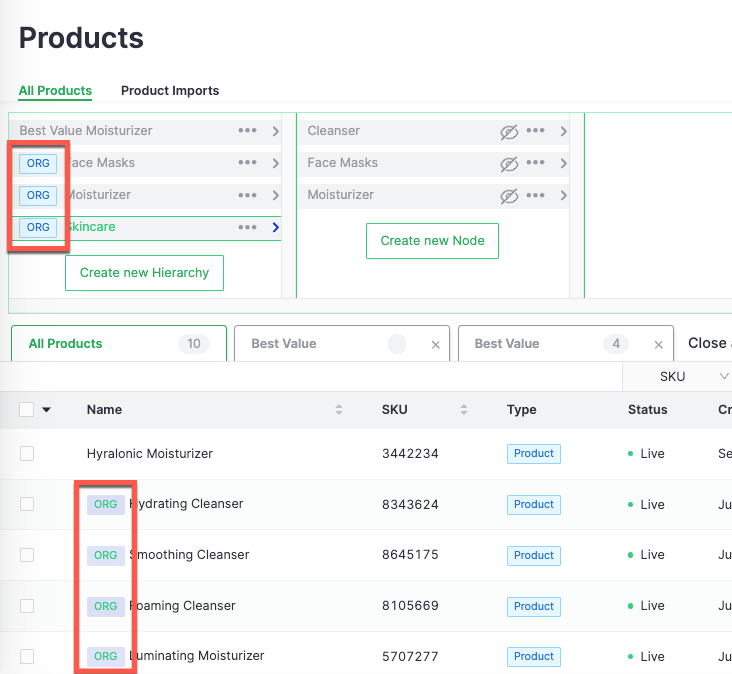Click the ORG badge beside Hydrating Cleanser
Screen dimensions: 732x674
tap(105, 505)
